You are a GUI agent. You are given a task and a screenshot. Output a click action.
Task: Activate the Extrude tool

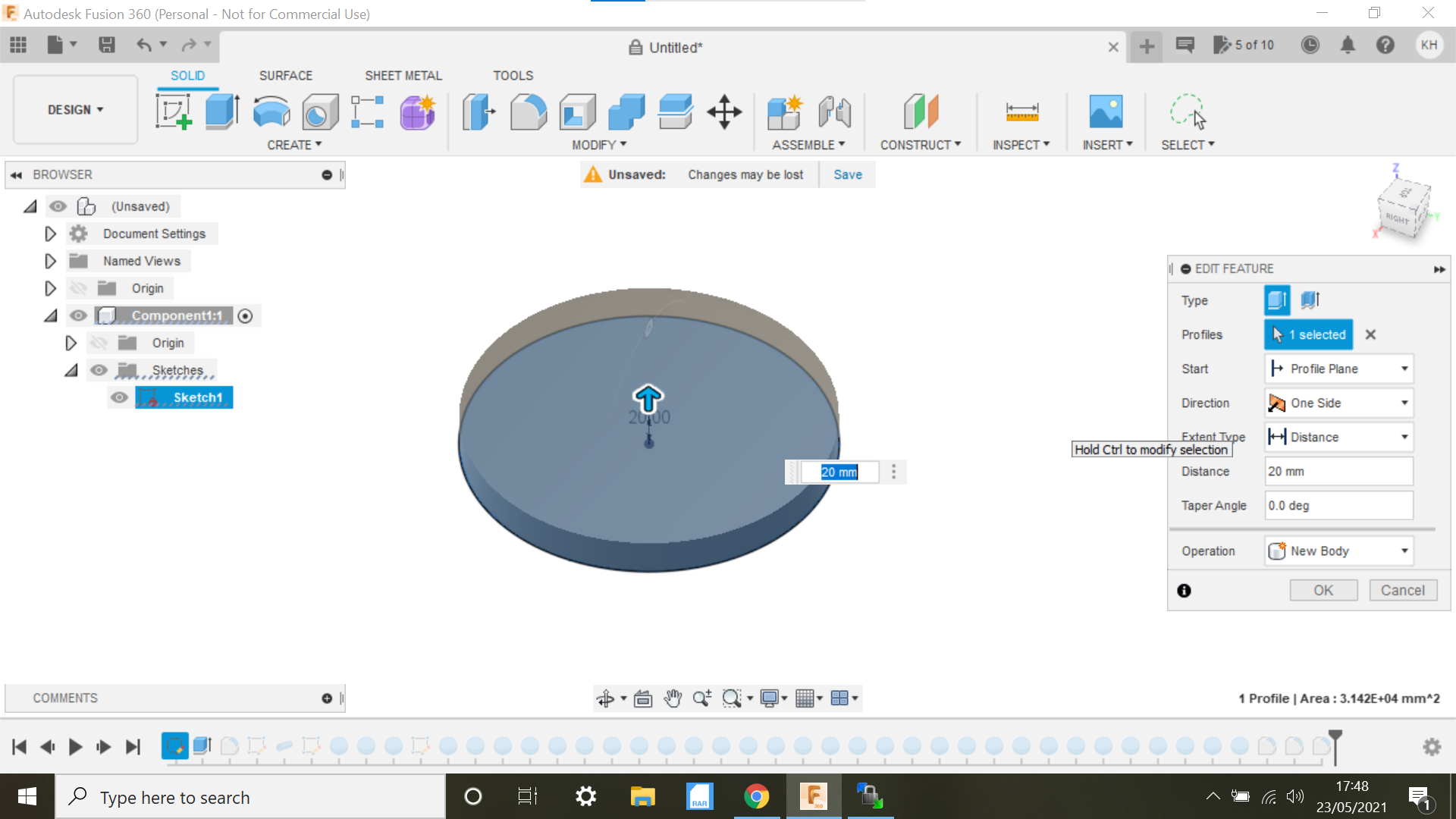pyautogui.click(x=221, y=111)
